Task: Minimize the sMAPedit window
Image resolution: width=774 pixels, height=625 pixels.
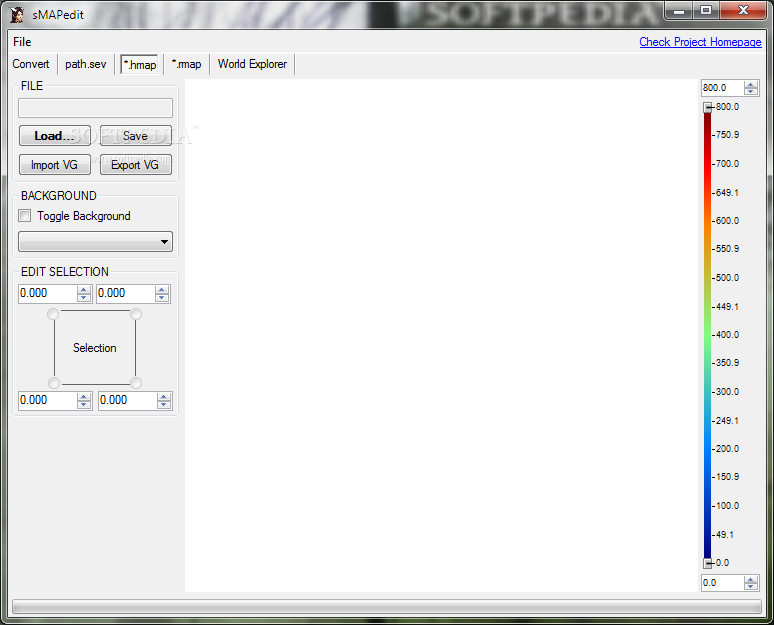Action: click(x=679, y=11)
